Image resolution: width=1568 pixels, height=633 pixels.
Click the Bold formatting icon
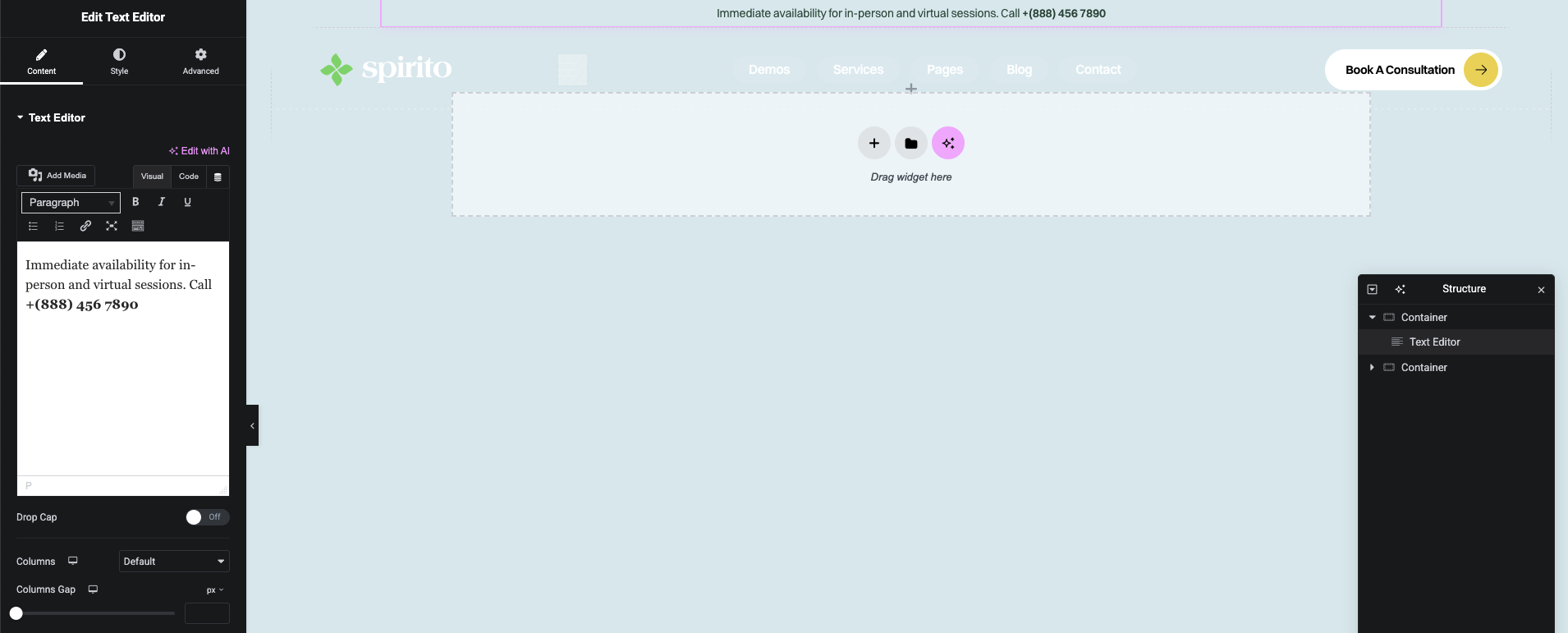135,202
